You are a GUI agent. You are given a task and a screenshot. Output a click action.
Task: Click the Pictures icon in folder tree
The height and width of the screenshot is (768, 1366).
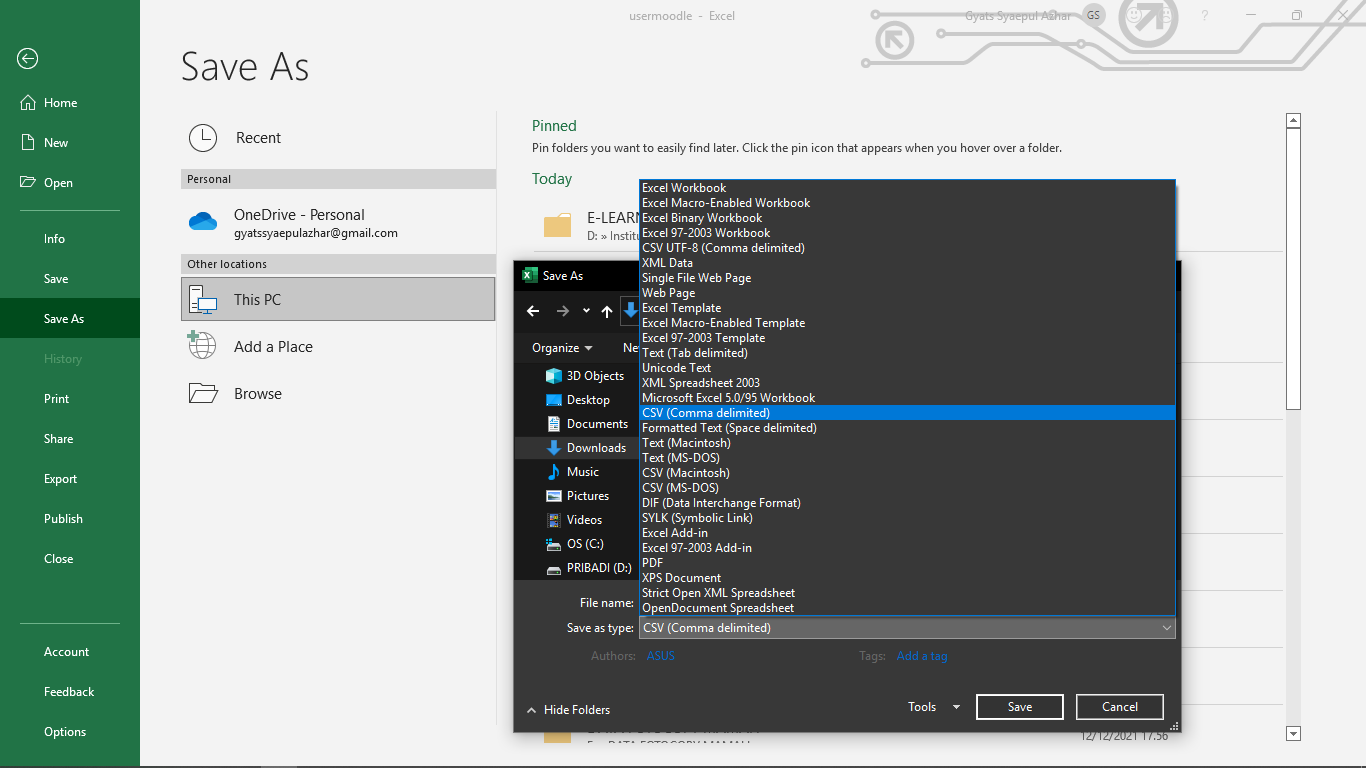tap(554, 496)
